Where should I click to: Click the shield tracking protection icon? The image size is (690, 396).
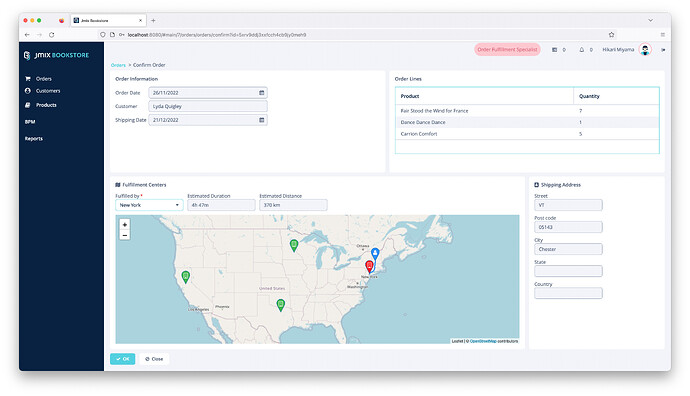point(103,35)
